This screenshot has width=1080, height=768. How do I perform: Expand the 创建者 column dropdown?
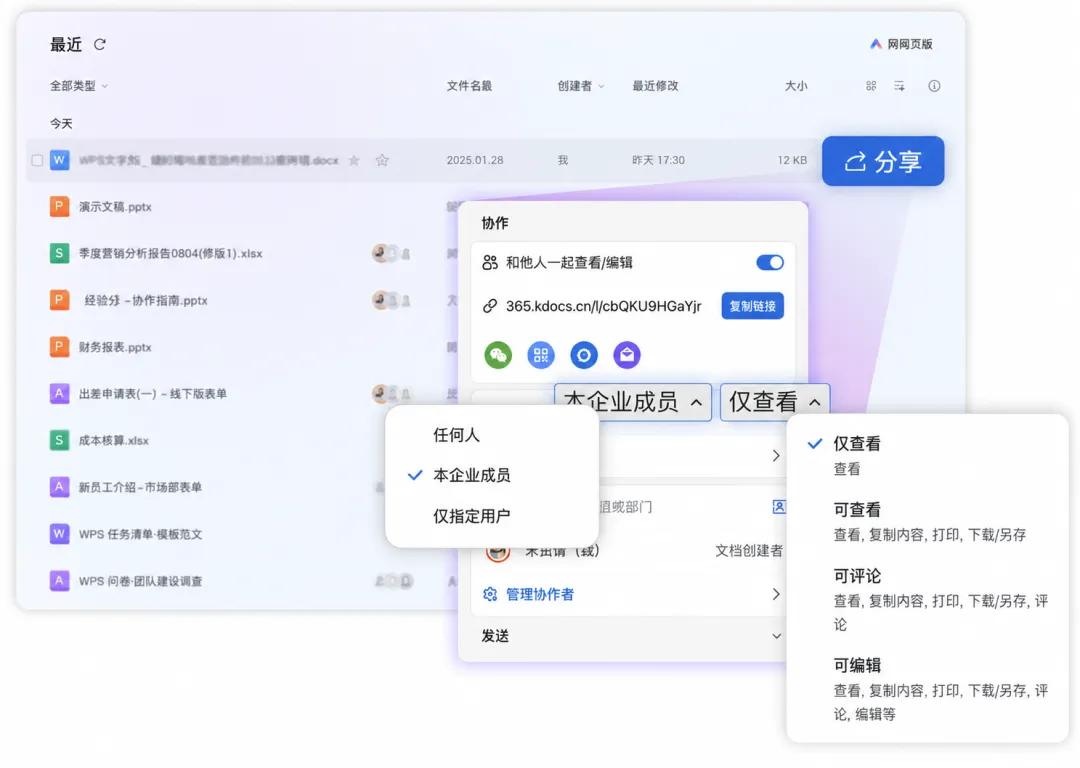pos(581,86)
